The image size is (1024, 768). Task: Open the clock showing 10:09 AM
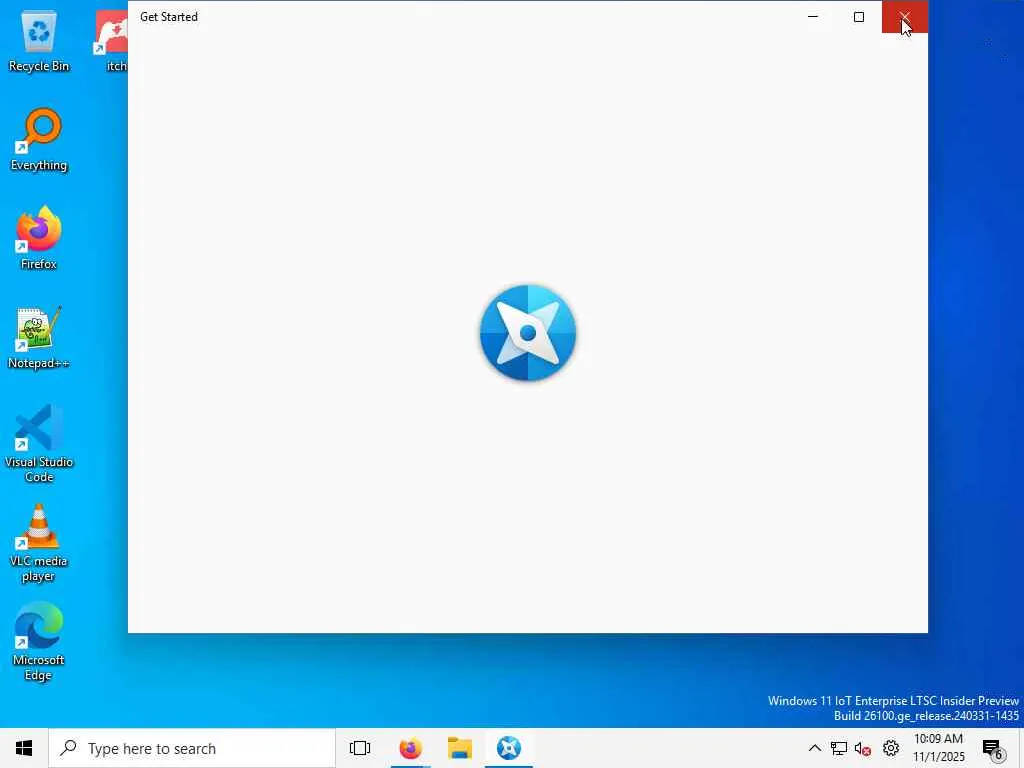[x=938, y=748]
